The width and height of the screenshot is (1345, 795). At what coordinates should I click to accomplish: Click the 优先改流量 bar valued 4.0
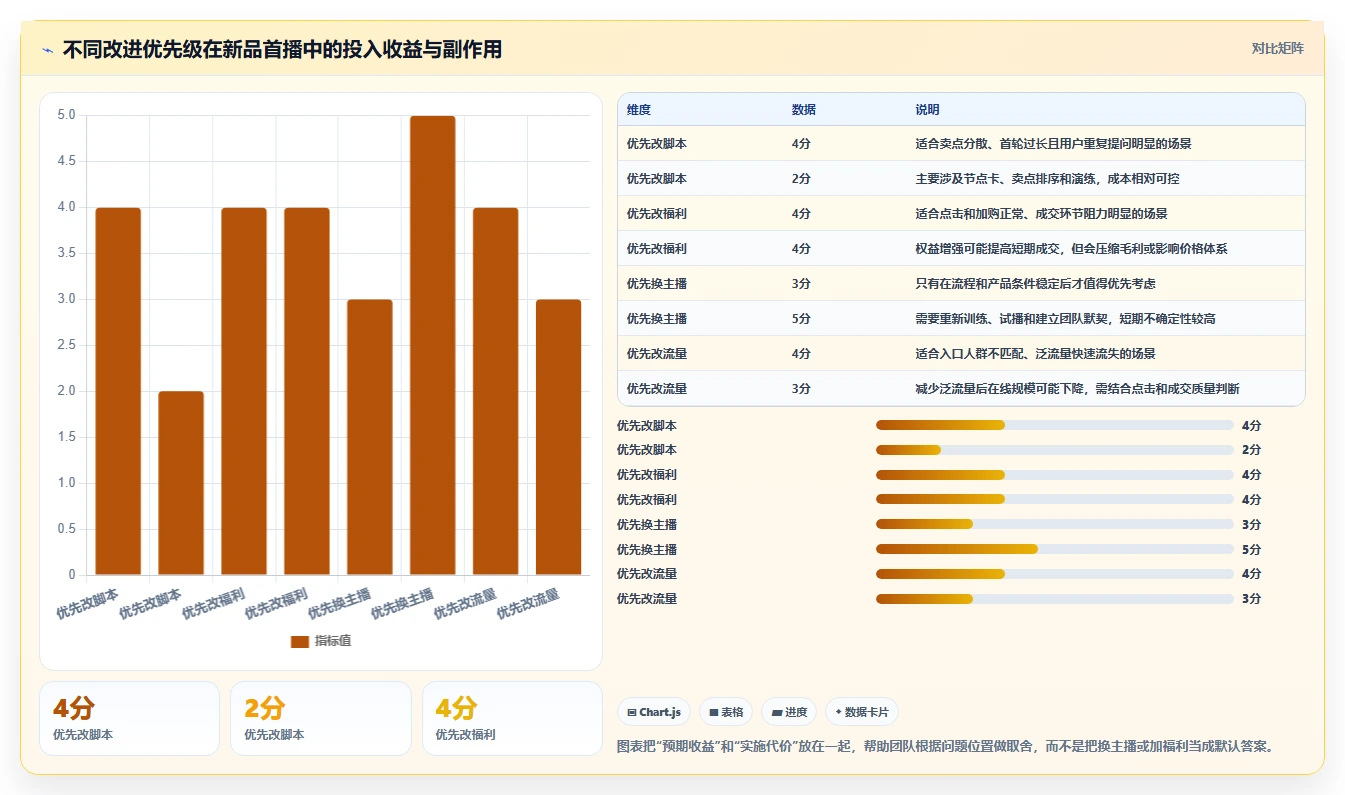click(495, 391)
